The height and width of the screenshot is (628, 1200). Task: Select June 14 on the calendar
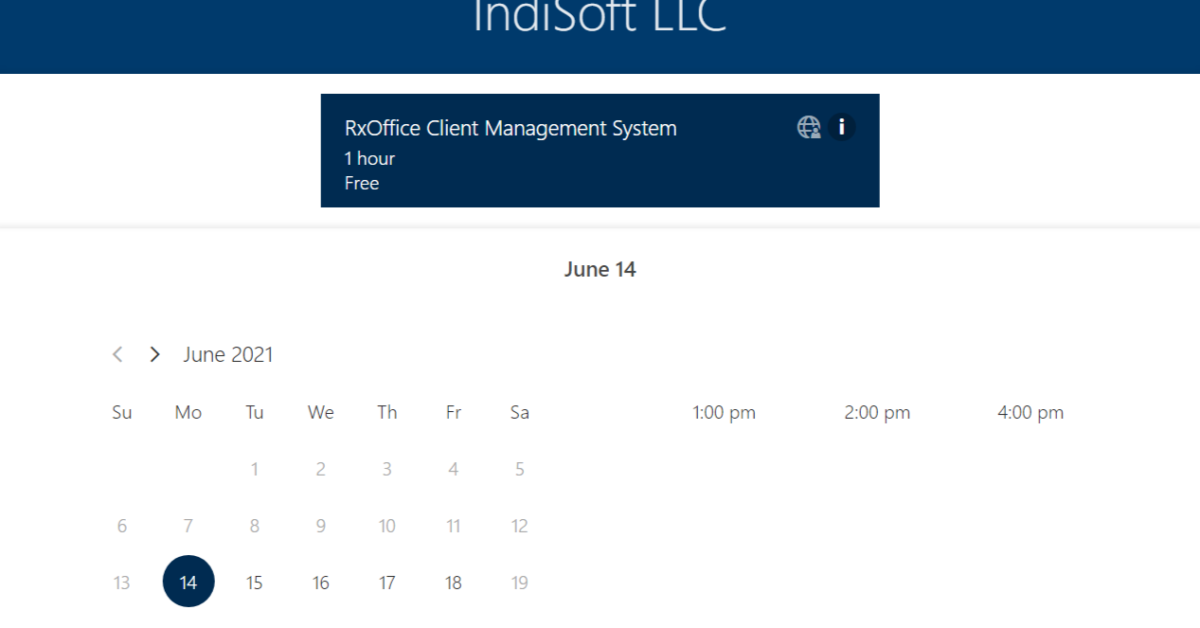tap(188, 582)
